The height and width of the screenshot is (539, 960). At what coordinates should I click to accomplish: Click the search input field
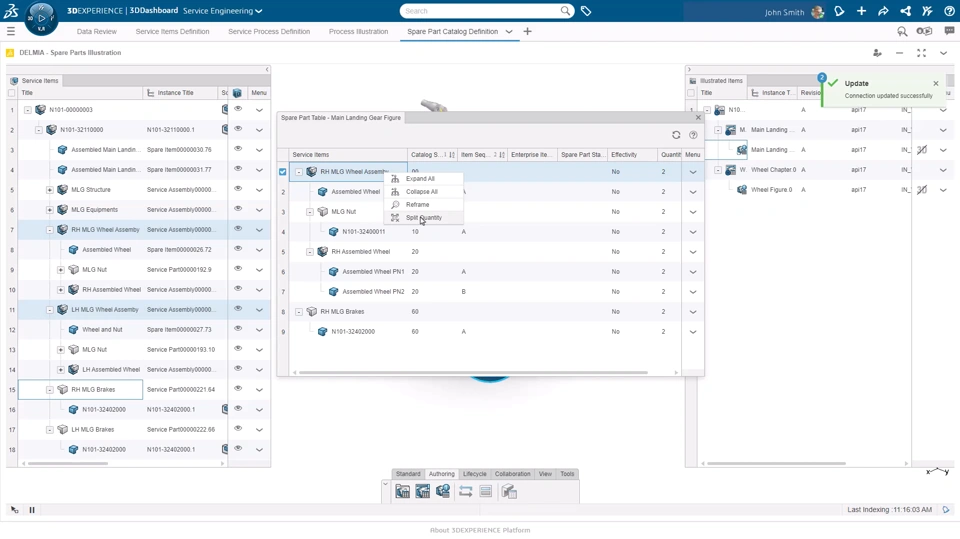(x=481, y=11)
